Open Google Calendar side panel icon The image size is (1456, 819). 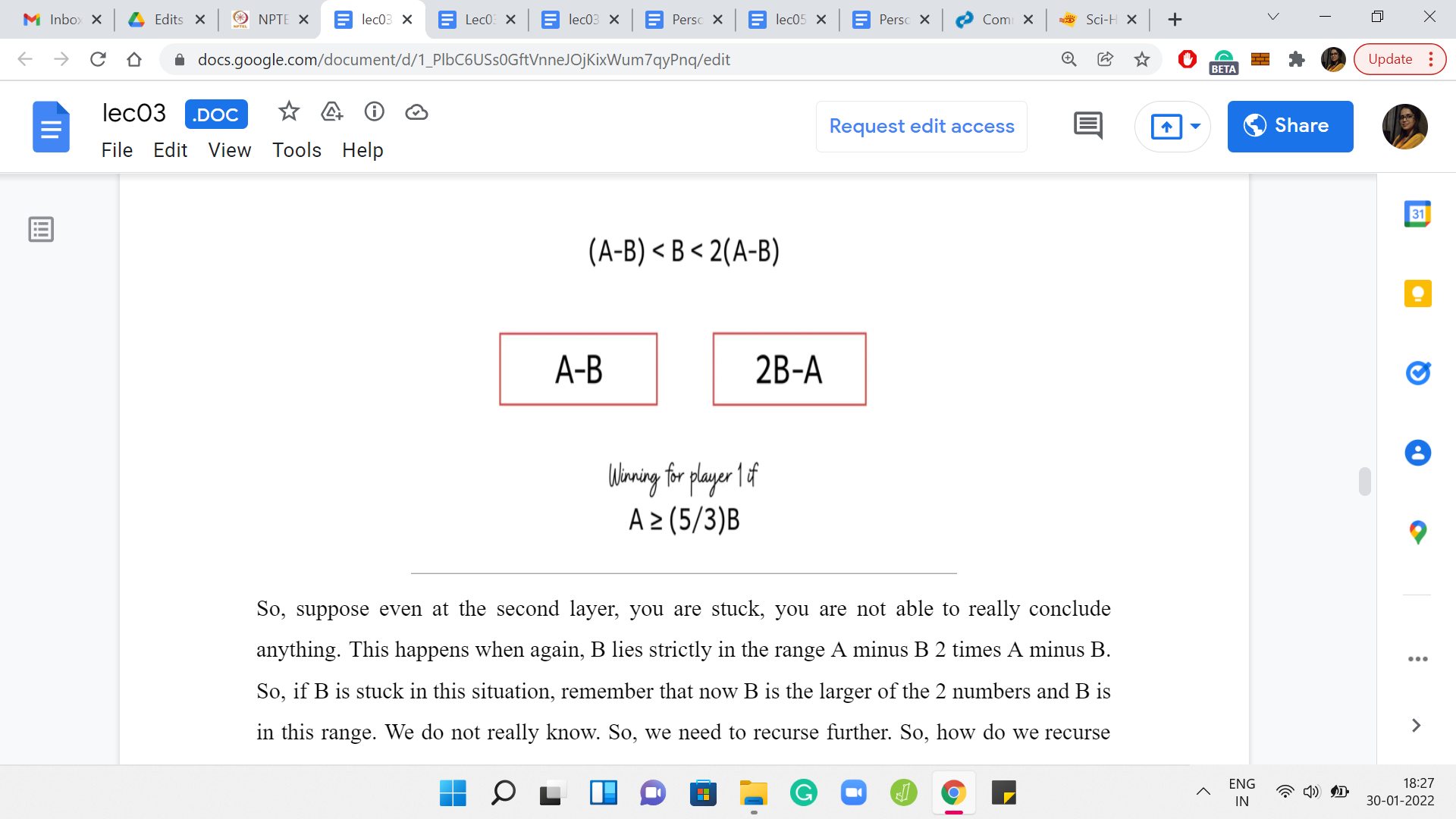(1417, 214)
